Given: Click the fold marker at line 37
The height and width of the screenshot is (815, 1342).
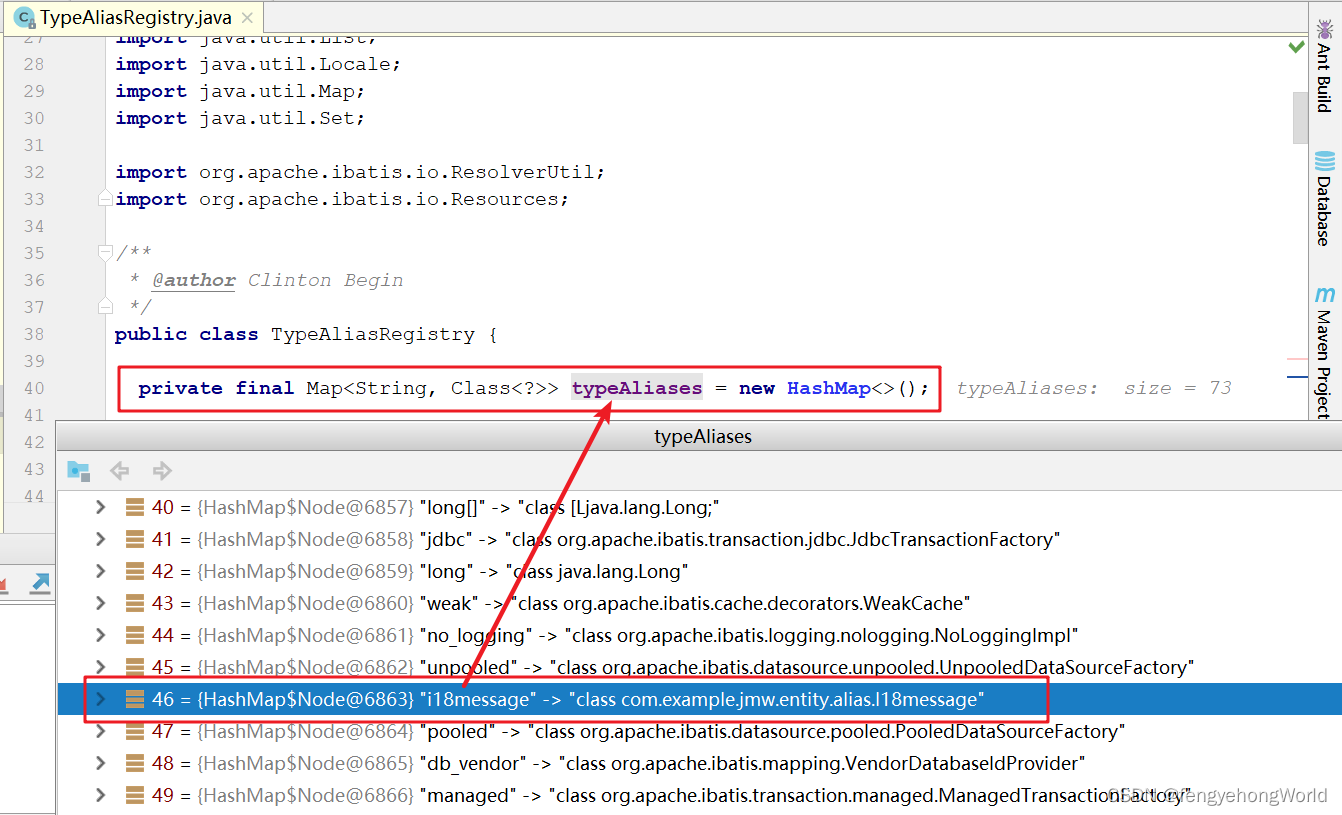Looking at the screenshot, I should point(105,306).
